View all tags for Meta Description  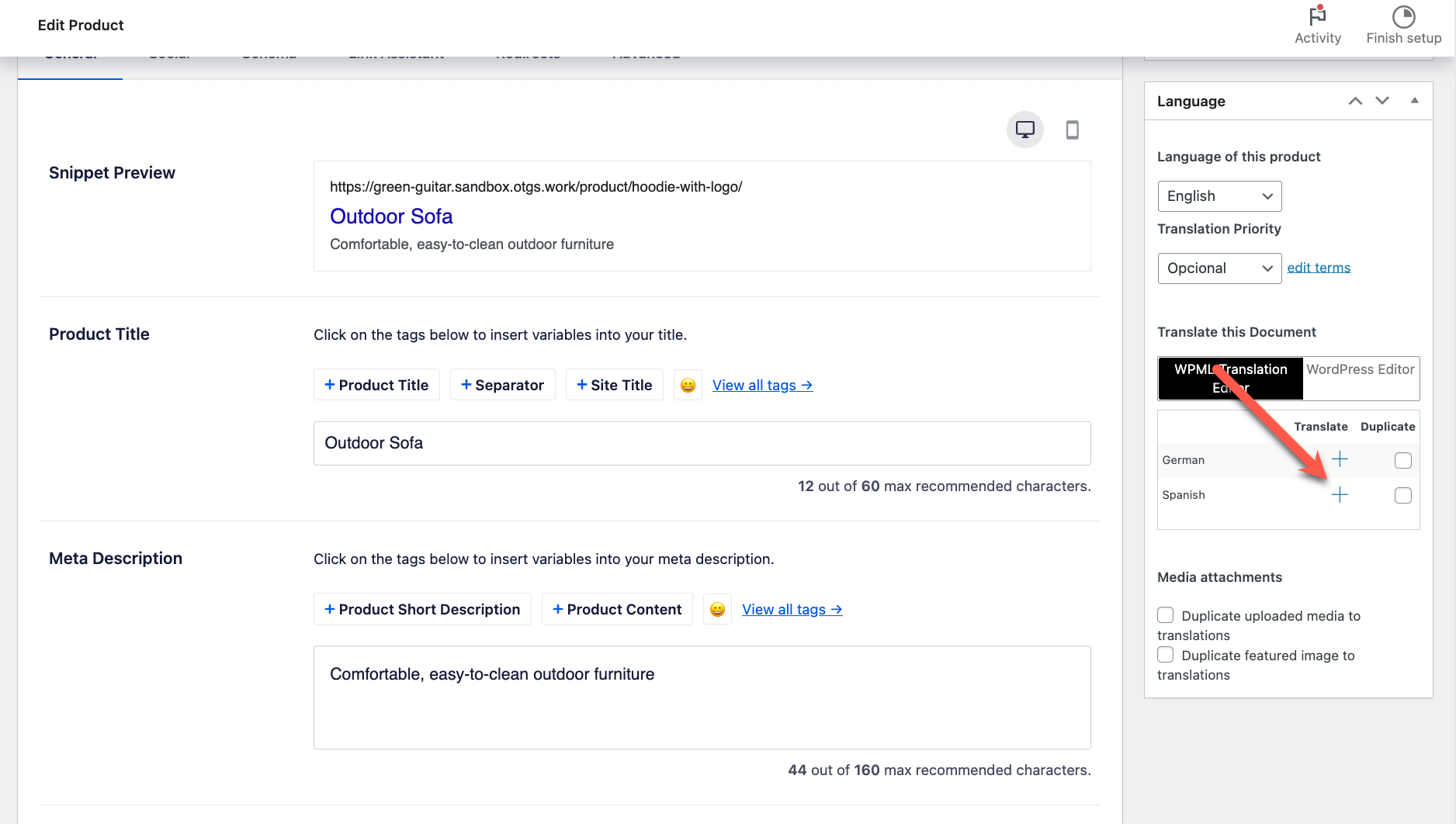792,610
